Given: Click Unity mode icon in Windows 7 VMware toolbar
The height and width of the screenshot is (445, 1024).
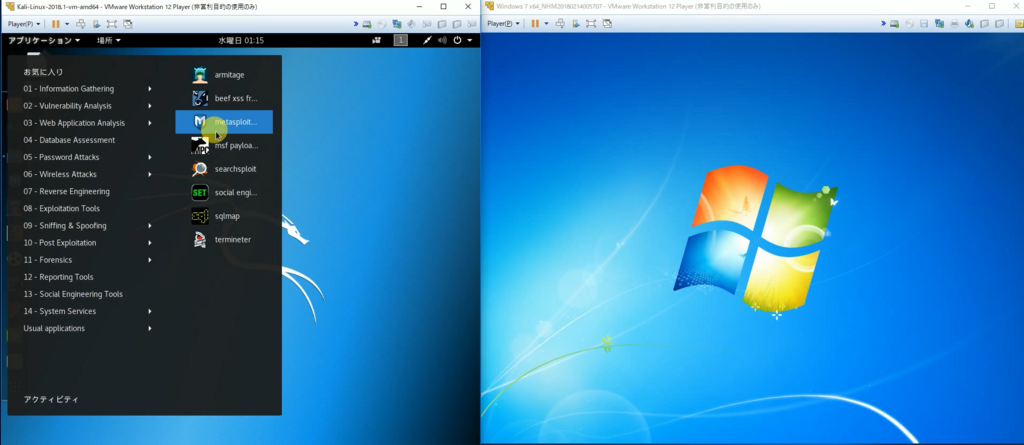Looking at the screenshot, I should coord(607,24).
